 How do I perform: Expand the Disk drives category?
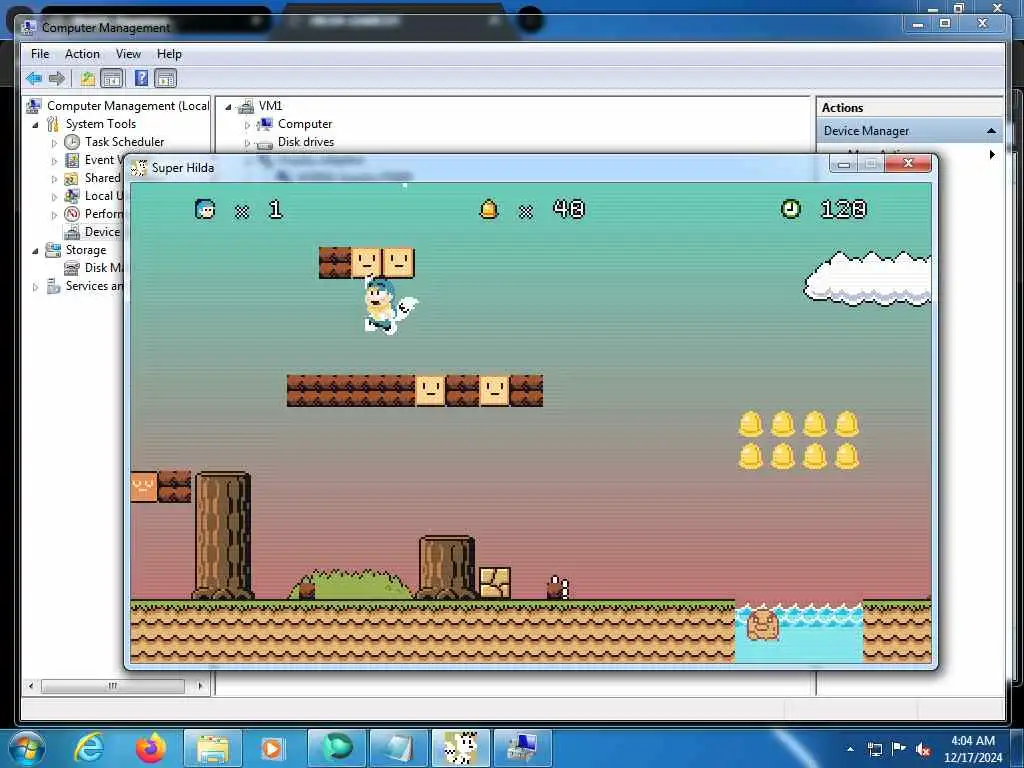point(247,143)
